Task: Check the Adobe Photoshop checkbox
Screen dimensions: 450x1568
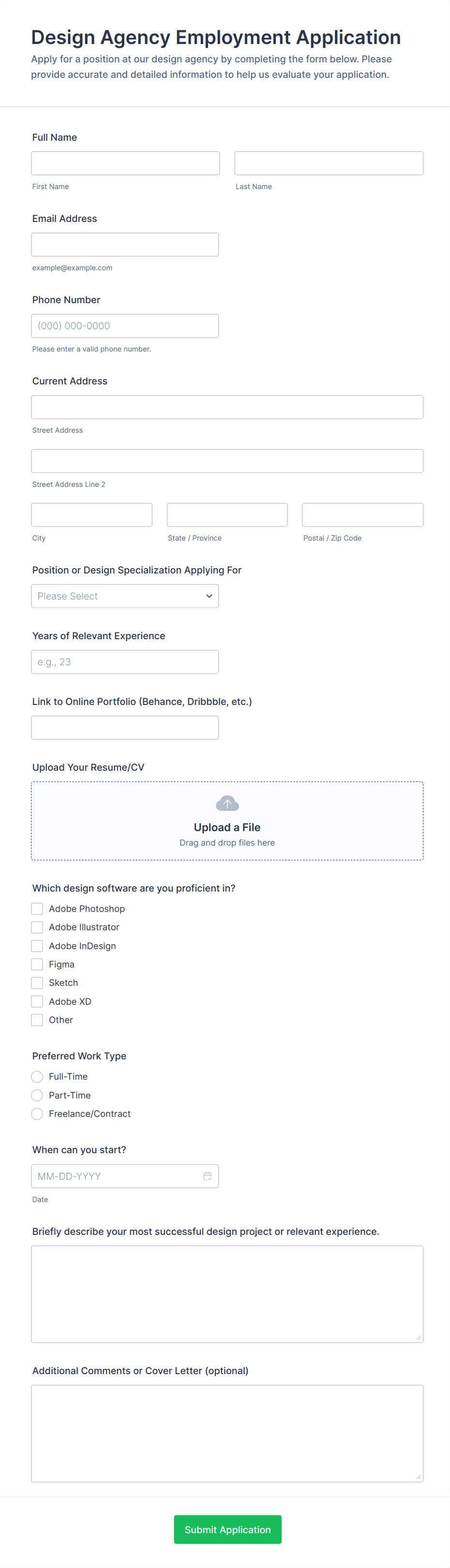Action: pyautogui.click(x=37, y=909)
